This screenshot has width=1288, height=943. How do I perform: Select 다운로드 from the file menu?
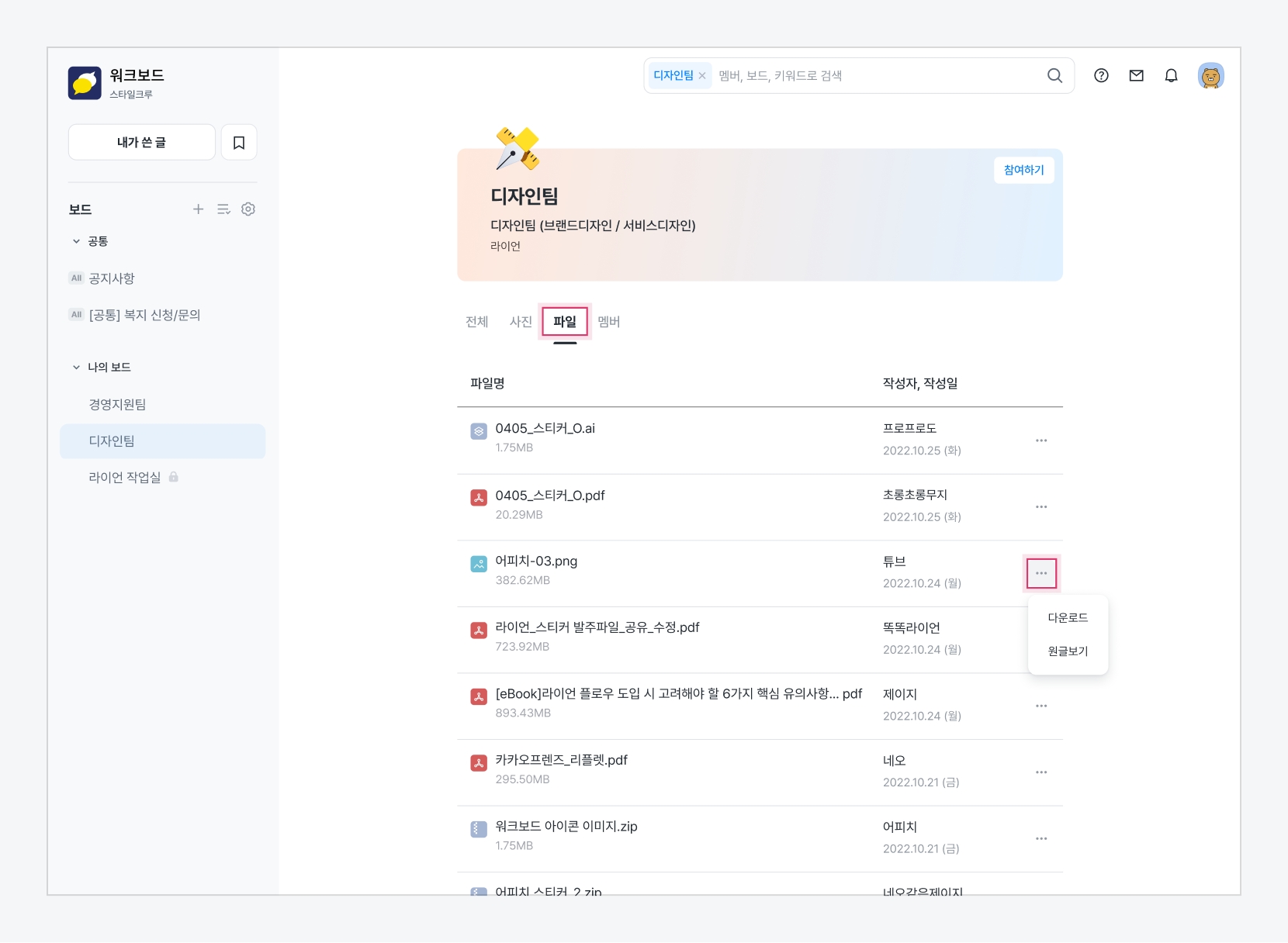point(1068,618)
